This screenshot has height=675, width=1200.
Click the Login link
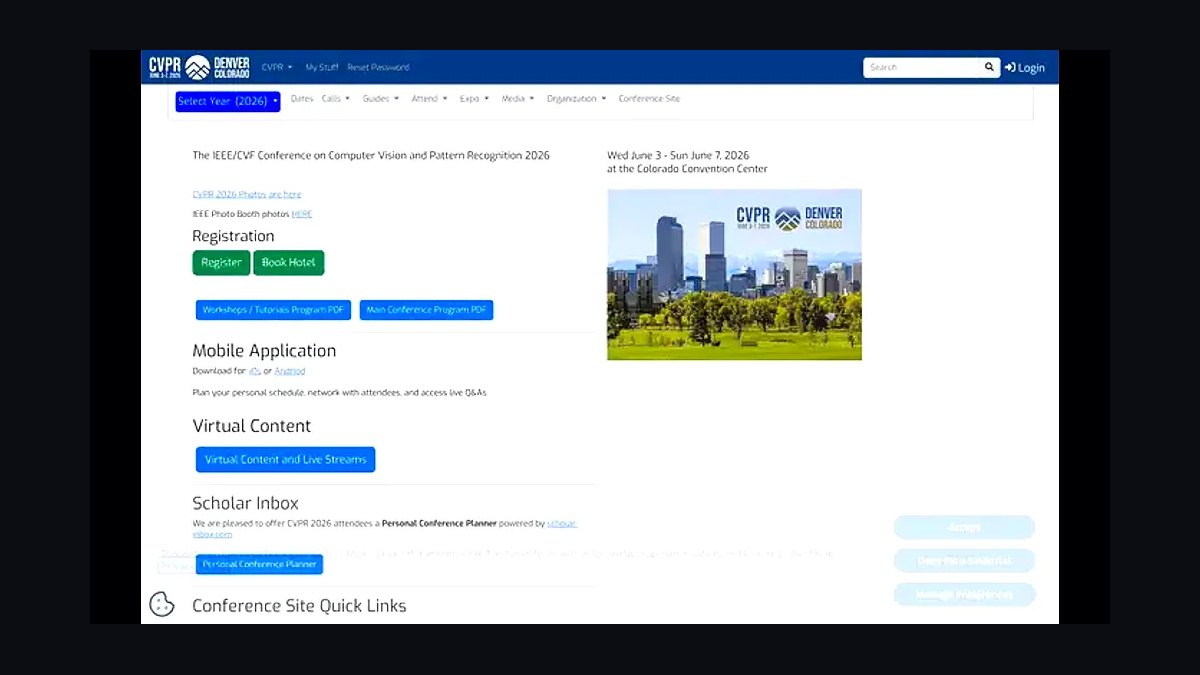1025,68
